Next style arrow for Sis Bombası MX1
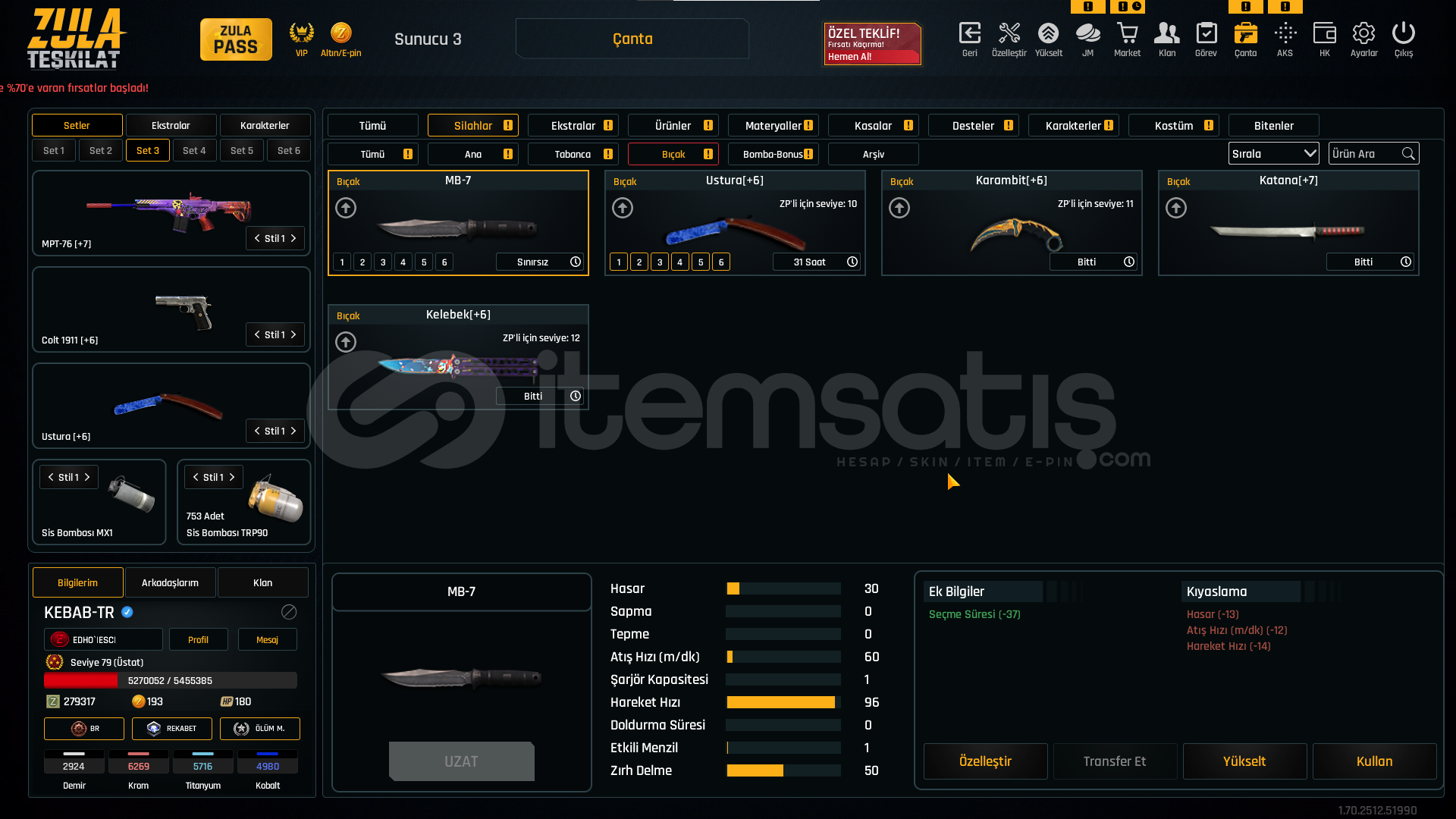 point(87,477)
